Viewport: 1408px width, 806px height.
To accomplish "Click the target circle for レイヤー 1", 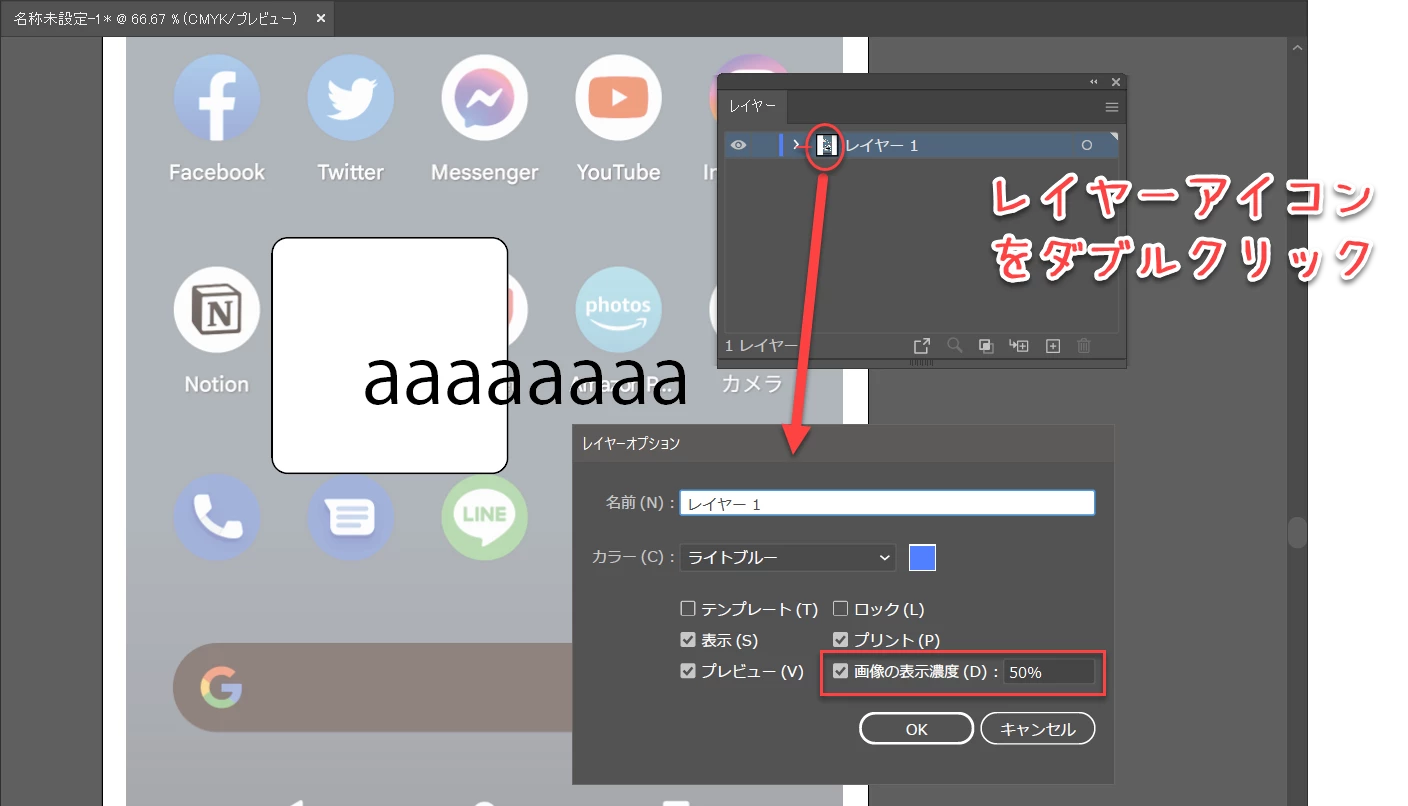I will 1087,145.
